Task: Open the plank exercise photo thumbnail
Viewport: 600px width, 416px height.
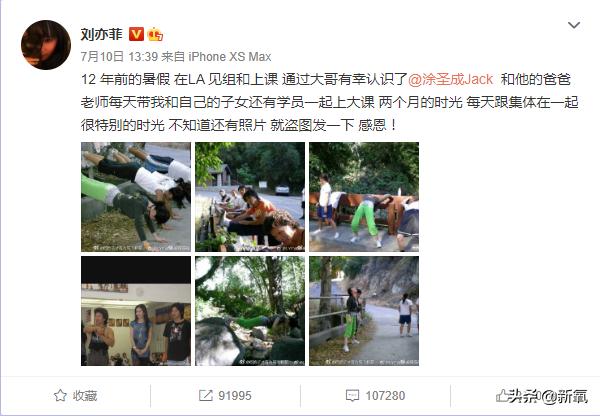Action: click(136, 197)
